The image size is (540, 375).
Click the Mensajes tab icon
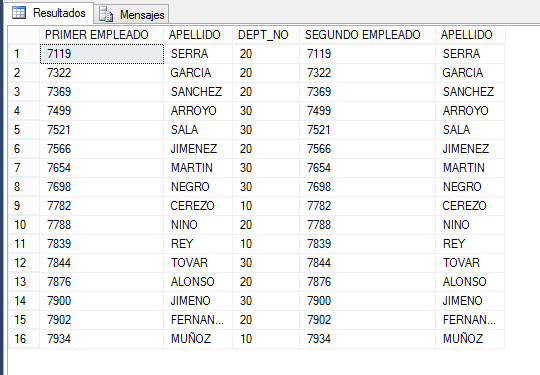pos(106,15)
